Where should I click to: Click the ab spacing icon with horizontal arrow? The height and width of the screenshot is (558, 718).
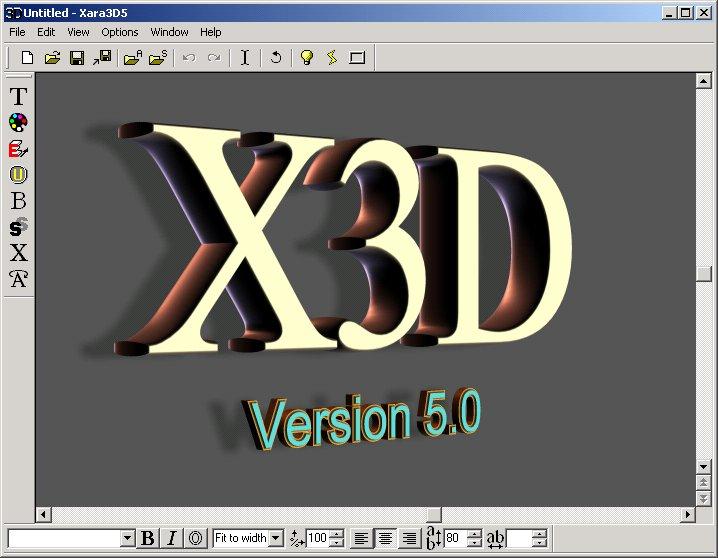[495, 539]
